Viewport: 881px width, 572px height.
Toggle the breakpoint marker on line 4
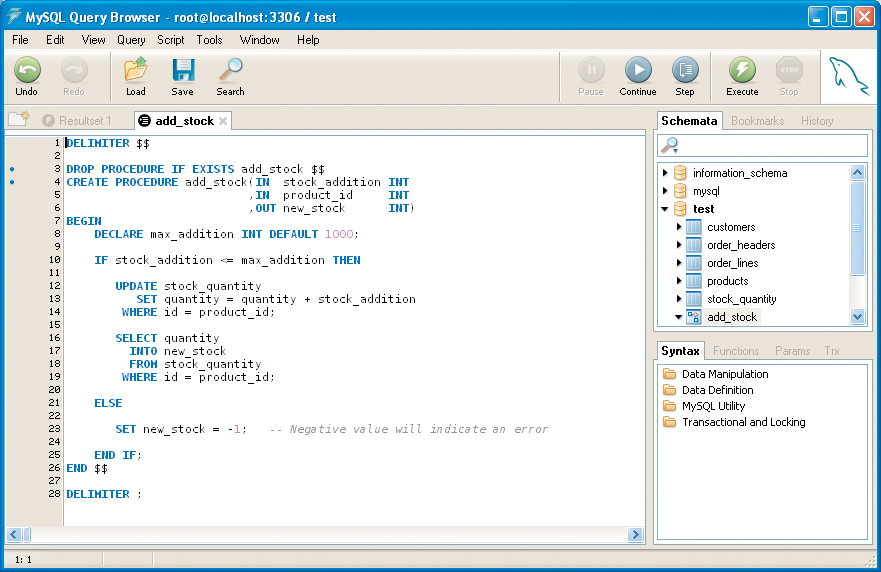pos(12,181)
